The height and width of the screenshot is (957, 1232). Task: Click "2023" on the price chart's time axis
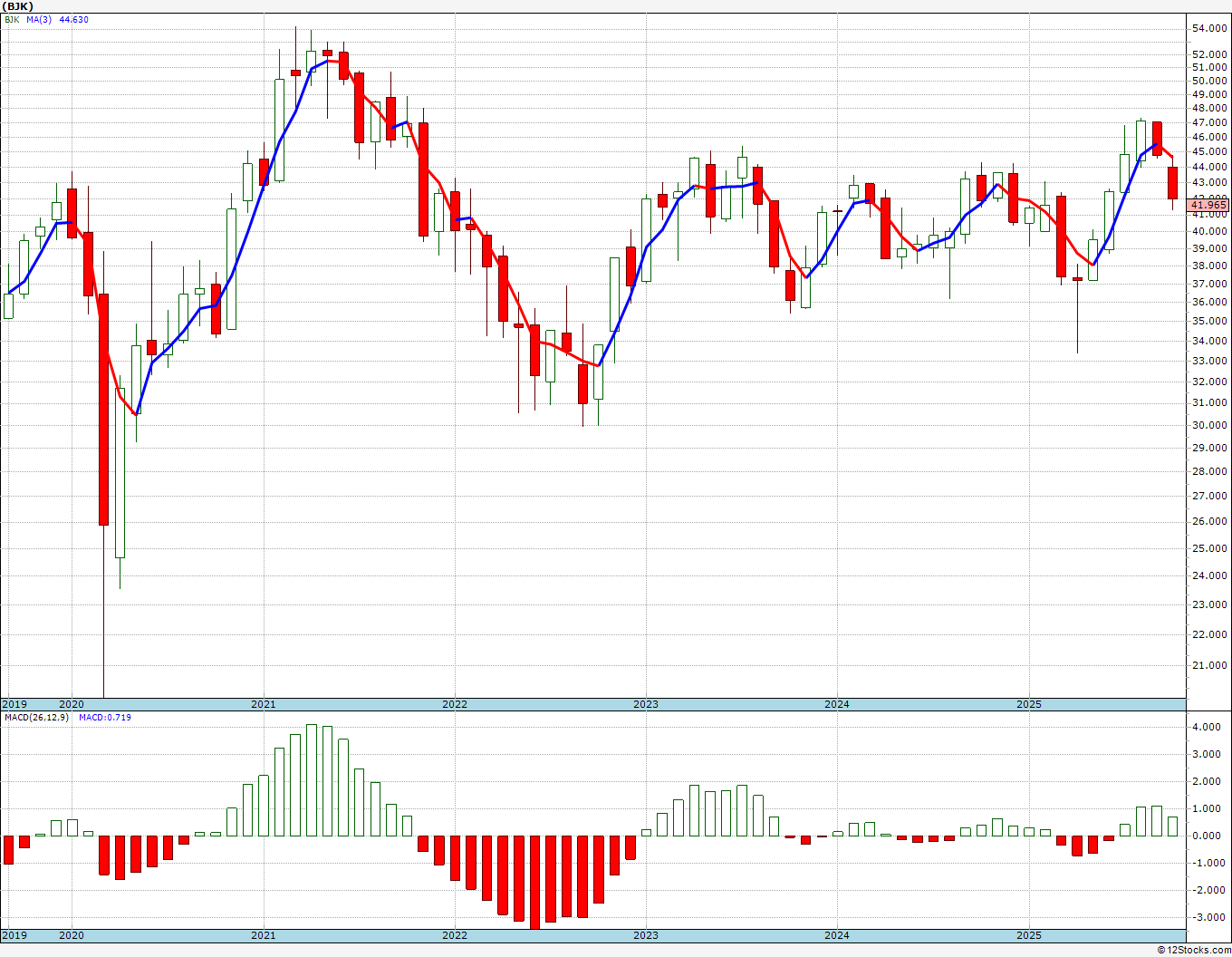click(x=645, y=704)
